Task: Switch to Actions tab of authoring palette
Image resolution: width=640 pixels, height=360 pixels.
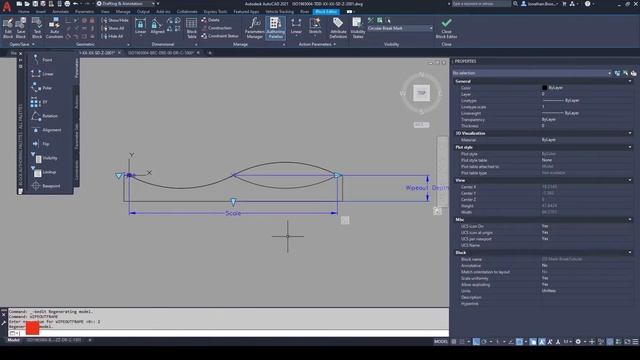Action: coord(76,102)
